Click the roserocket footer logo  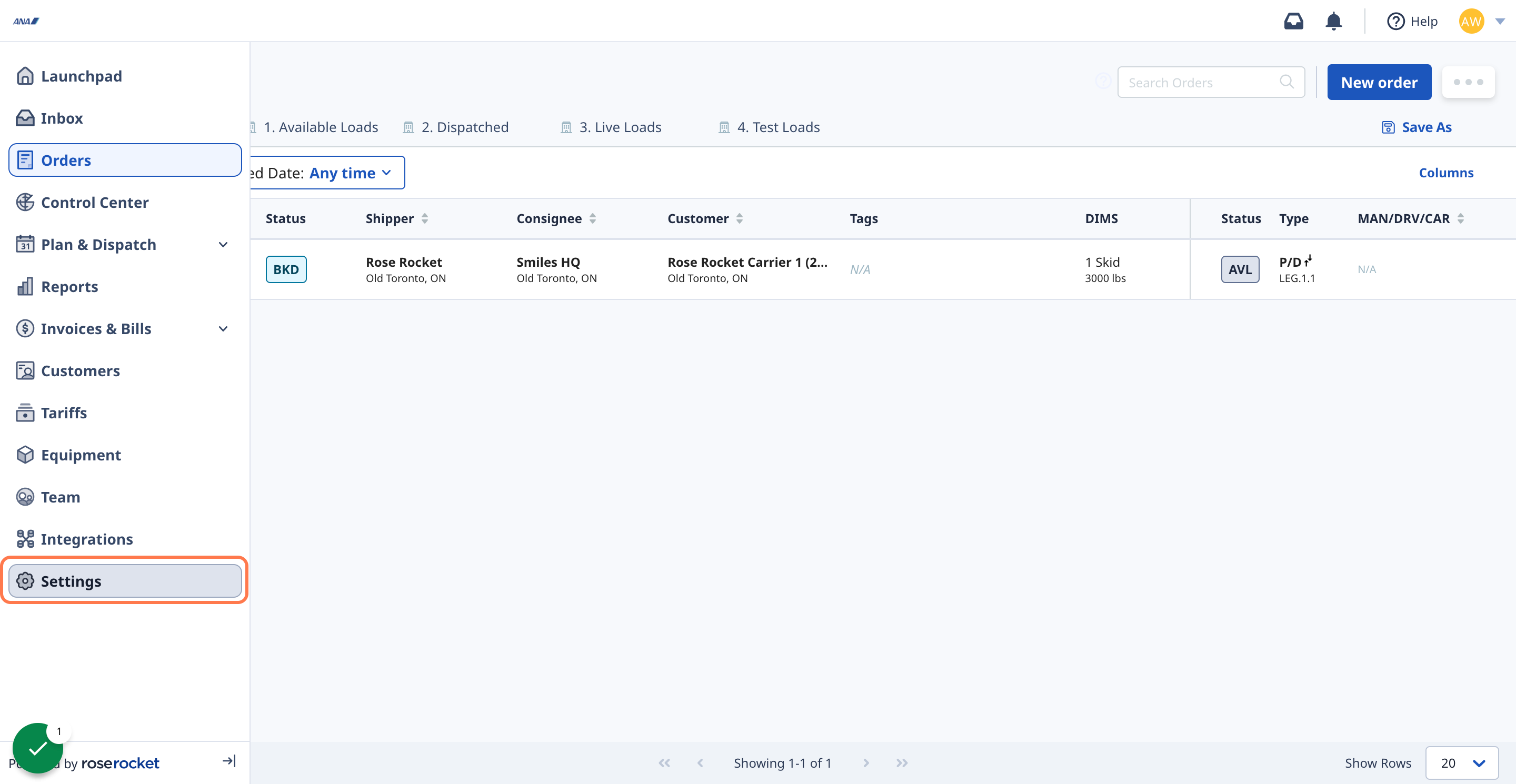click(120, 763)
